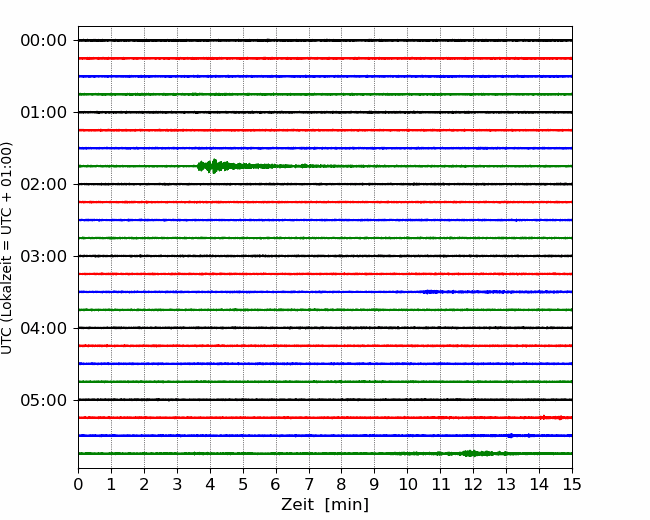Click the black trace at 00:00
The height and width of the screenshot is (520, 650).
click(x=325, y=40)
